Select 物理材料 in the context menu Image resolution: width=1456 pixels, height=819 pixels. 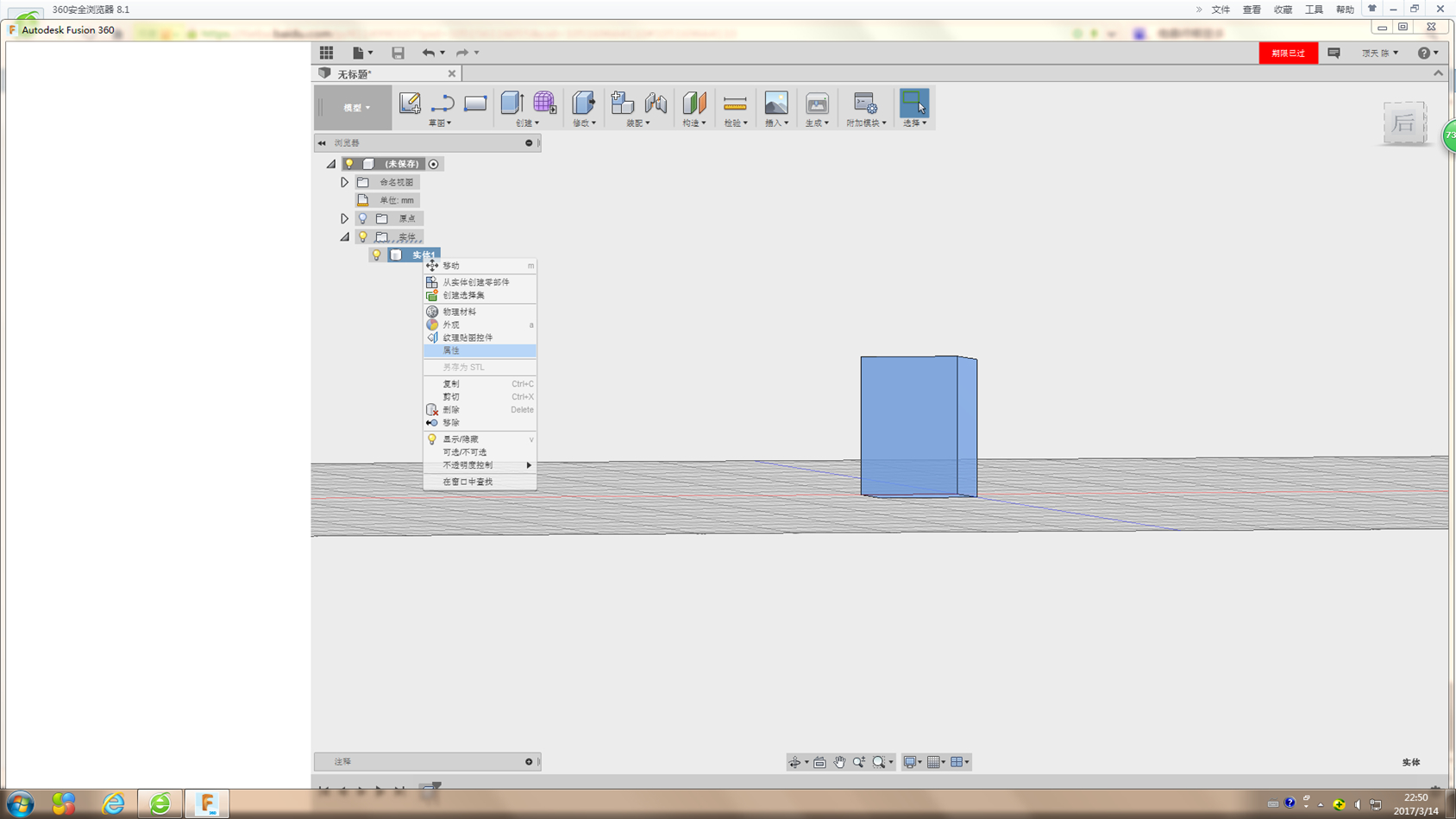click(459, 312)
